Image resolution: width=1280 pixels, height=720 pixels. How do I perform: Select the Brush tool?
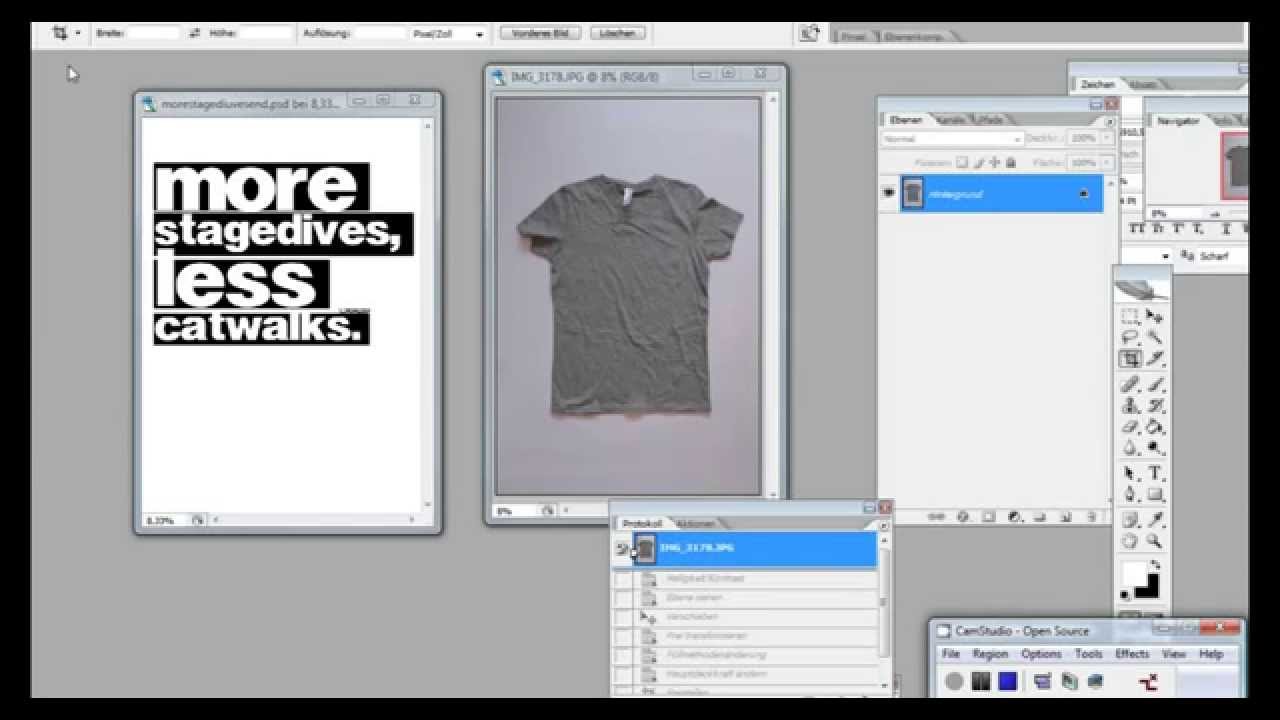tap(1154, 385)
